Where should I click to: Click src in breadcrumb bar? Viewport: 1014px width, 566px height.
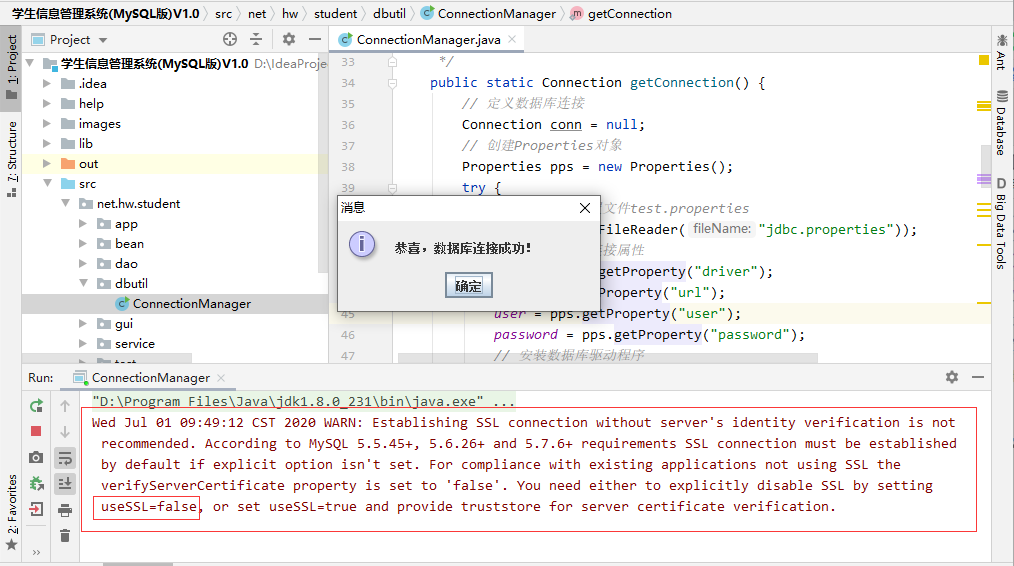pyautogui.click(x=223, y=14)
